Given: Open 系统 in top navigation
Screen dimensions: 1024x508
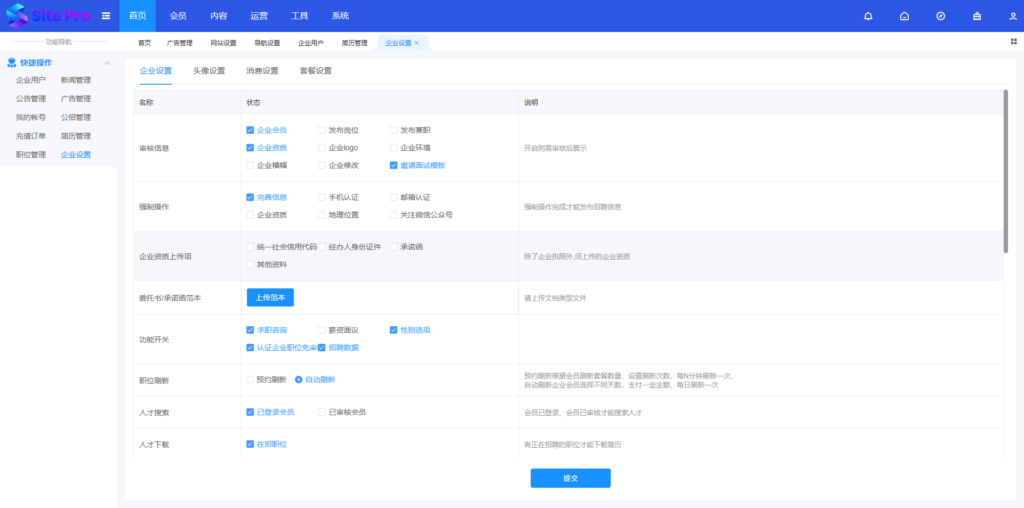Looking at the screenshot, I should point(340,16).
